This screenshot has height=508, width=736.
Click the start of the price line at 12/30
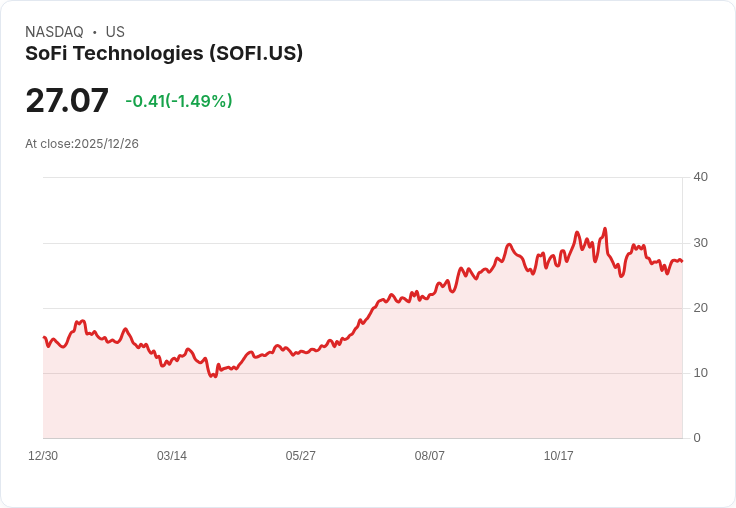[44, 337]
